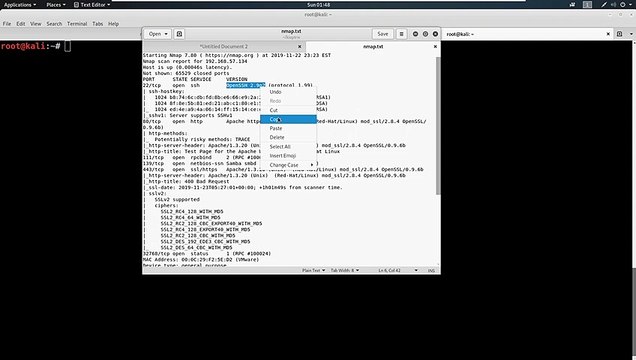
Task: Click the '32768/tcp open status' line
Action: coord(206,253)
